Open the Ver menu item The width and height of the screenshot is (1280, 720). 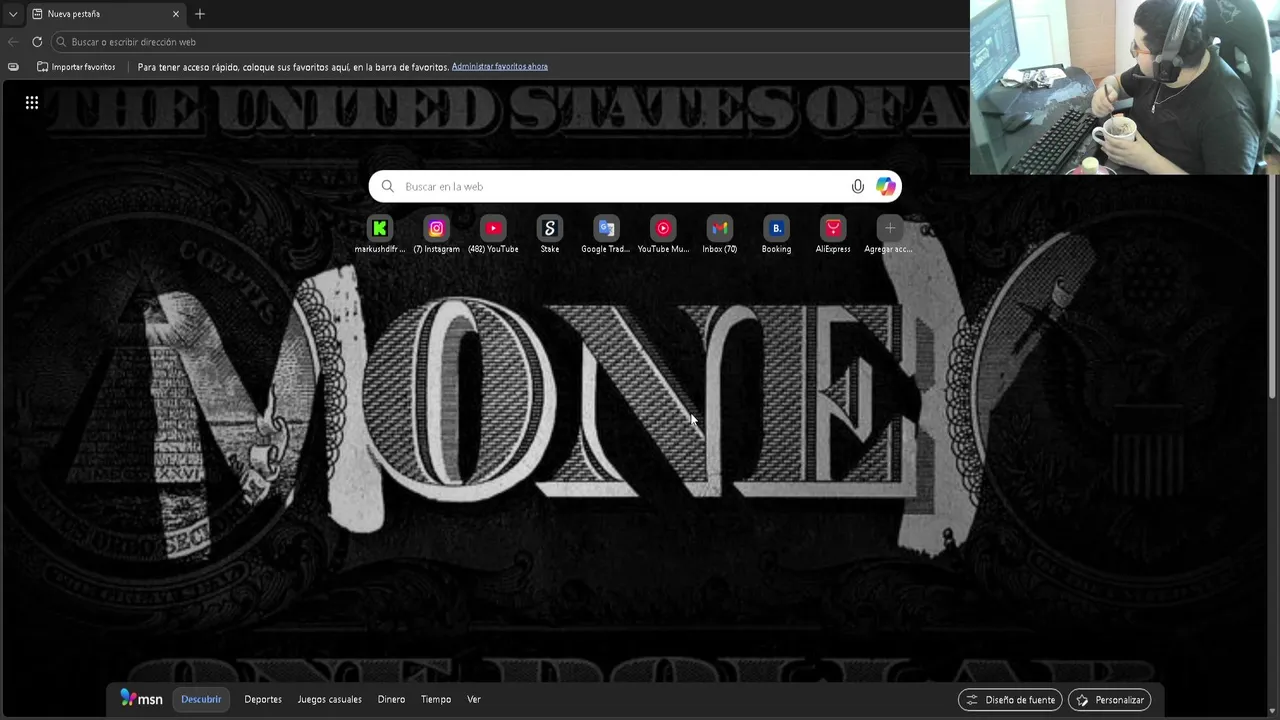coord(474,699)
